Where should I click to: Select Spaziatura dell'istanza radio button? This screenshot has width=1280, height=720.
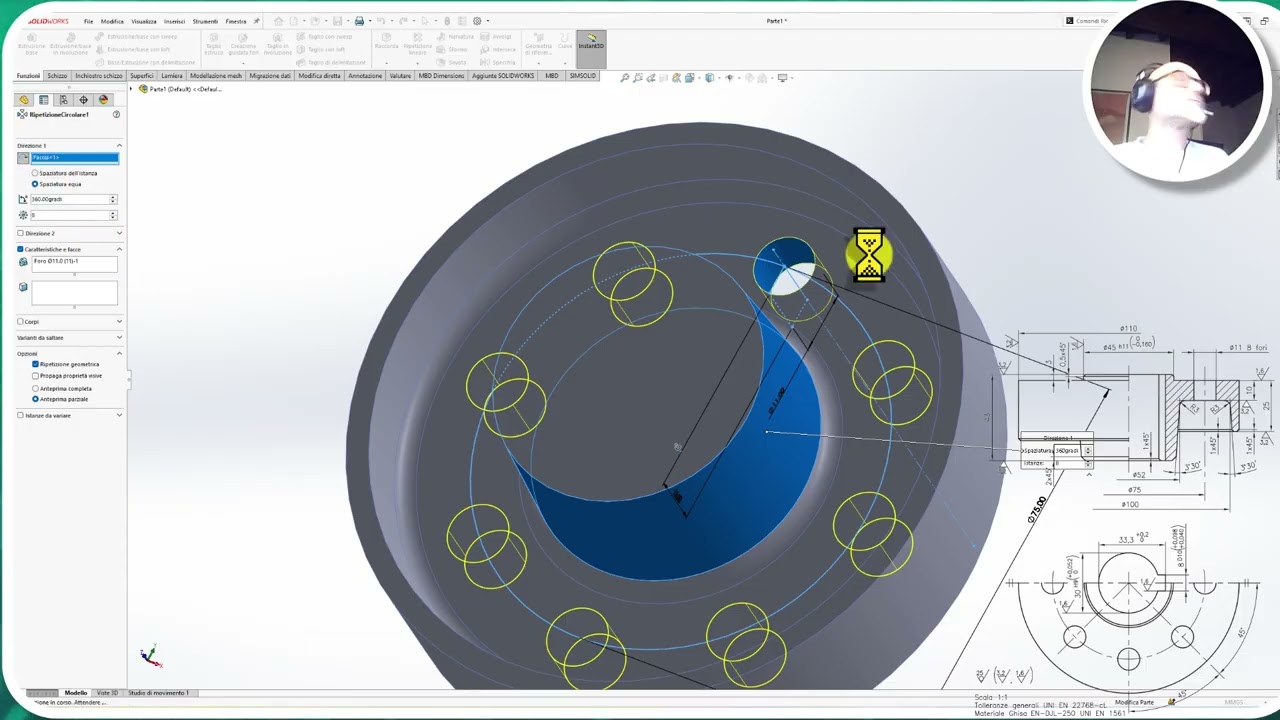35,173
